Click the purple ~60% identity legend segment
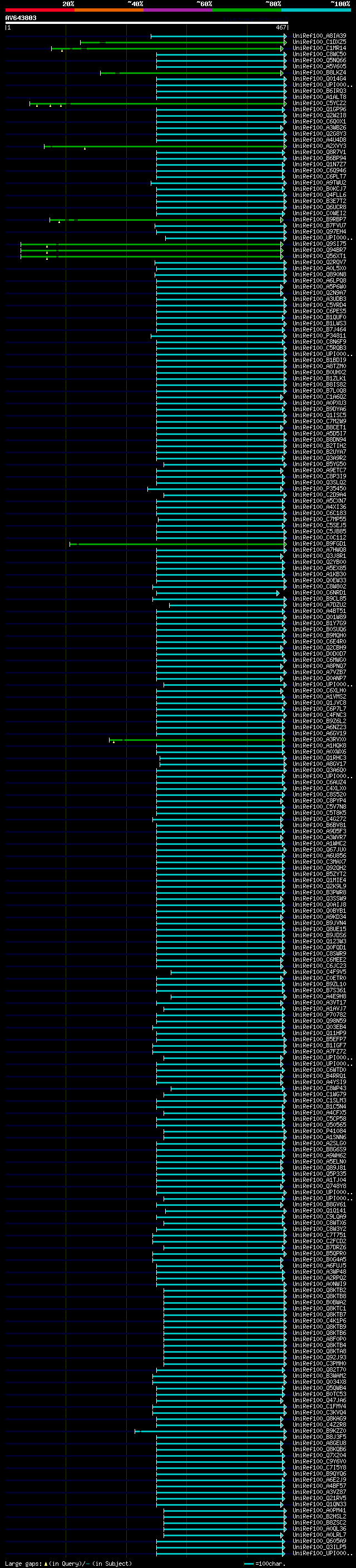Screen dimensions: 356x1568 [179, 11]
